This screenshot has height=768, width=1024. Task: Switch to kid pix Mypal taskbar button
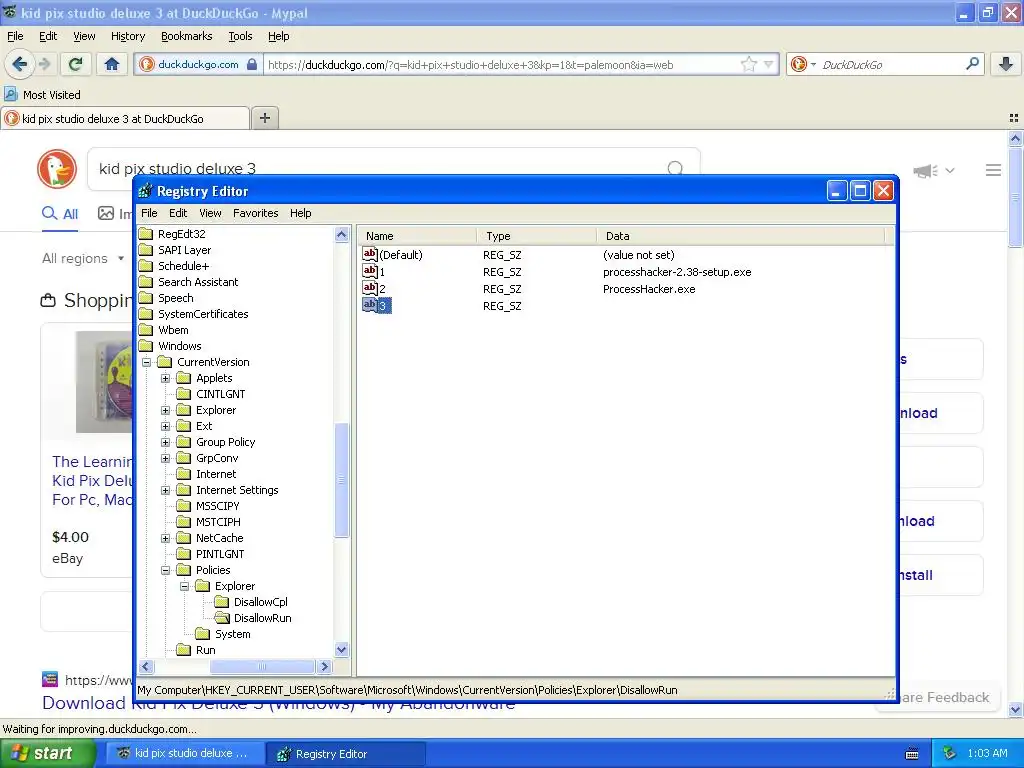click(x=185, y=754)
